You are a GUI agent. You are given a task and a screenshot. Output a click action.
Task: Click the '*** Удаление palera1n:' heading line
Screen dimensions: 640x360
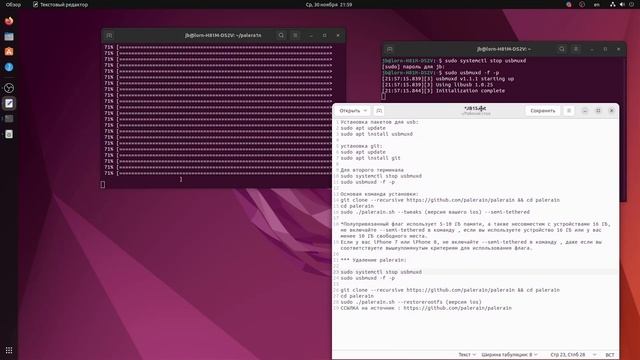373,260
